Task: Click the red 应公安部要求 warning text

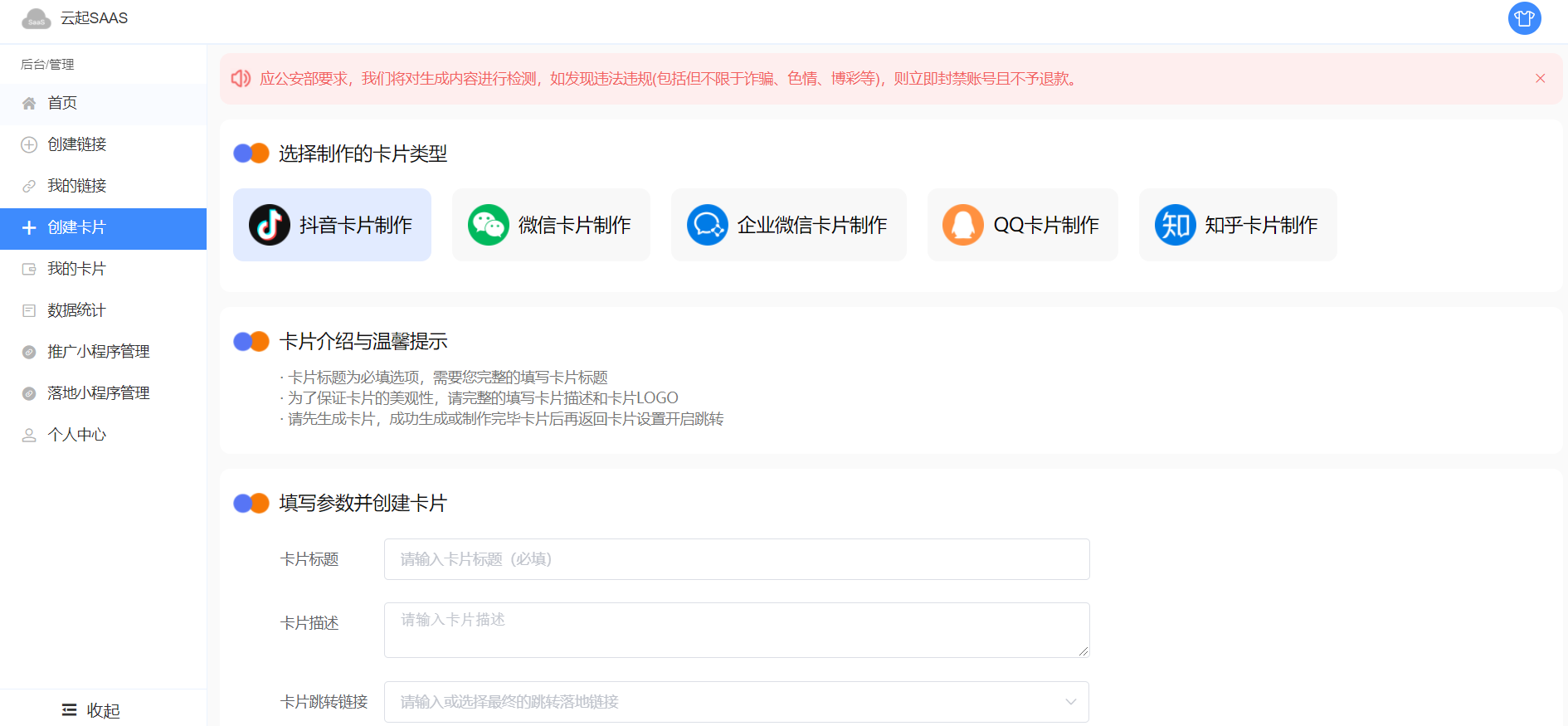Action: click(x=670, y=79)
